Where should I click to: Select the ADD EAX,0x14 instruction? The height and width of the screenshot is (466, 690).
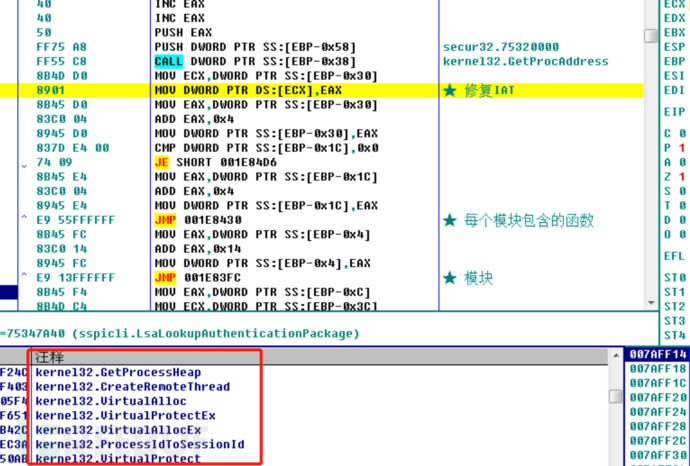coord(198,249)
